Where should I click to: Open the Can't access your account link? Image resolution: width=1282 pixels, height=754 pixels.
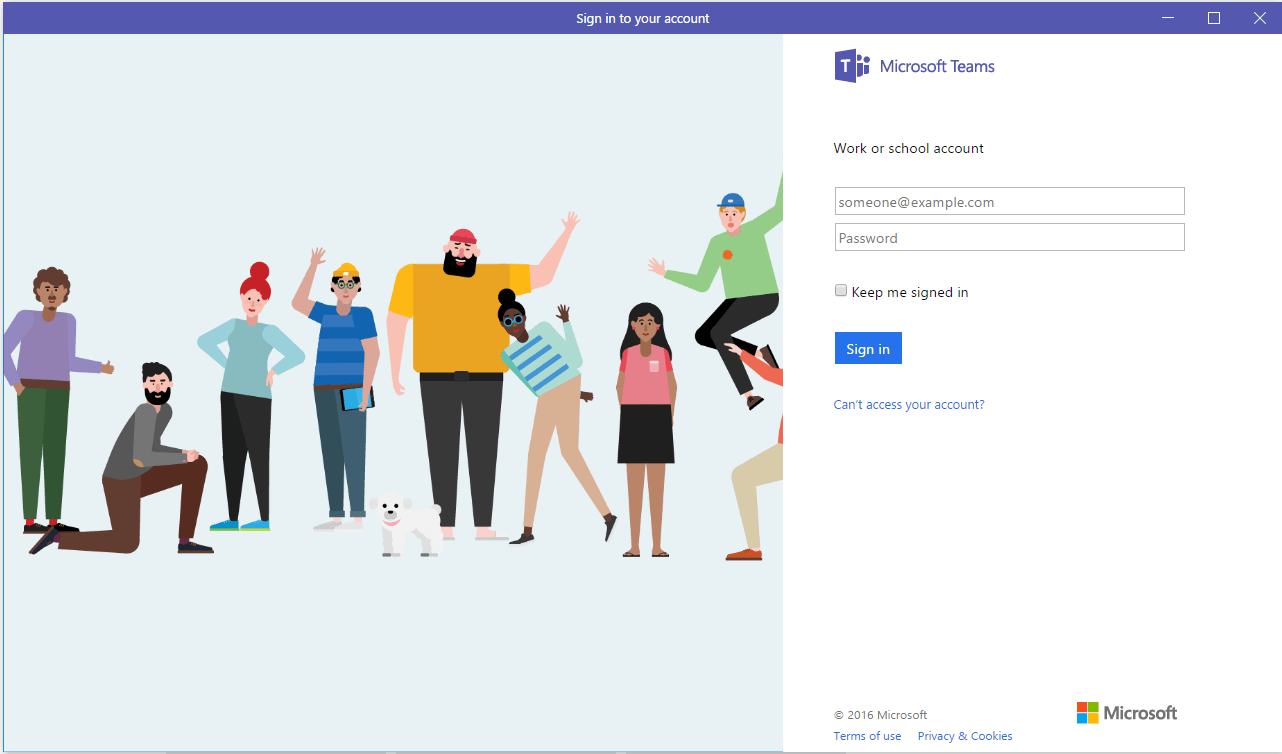click(909, 405)
